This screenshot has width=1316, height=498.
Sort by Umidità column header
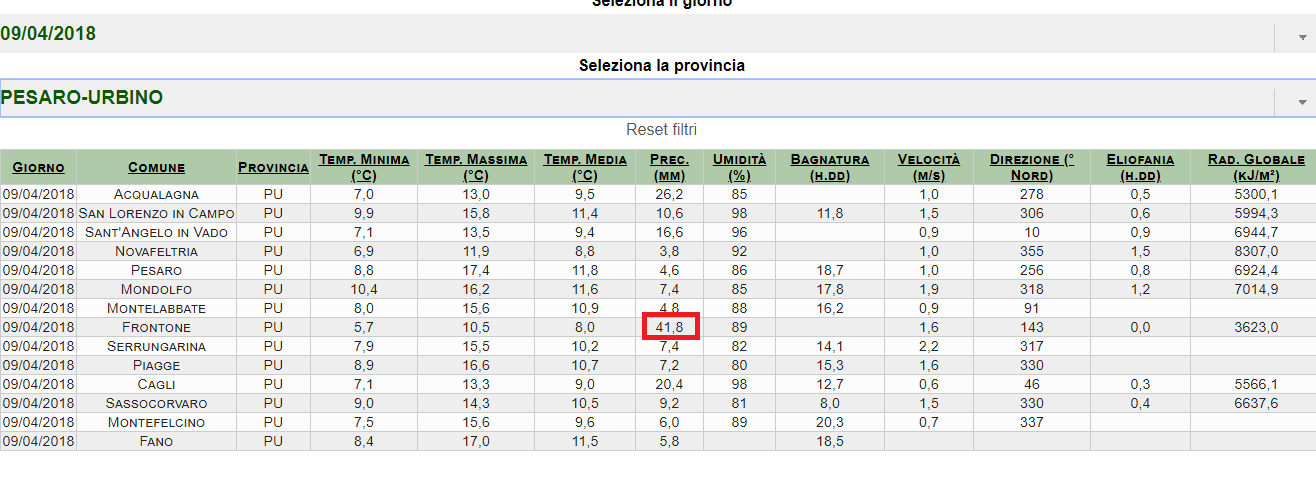click(739, 167)
